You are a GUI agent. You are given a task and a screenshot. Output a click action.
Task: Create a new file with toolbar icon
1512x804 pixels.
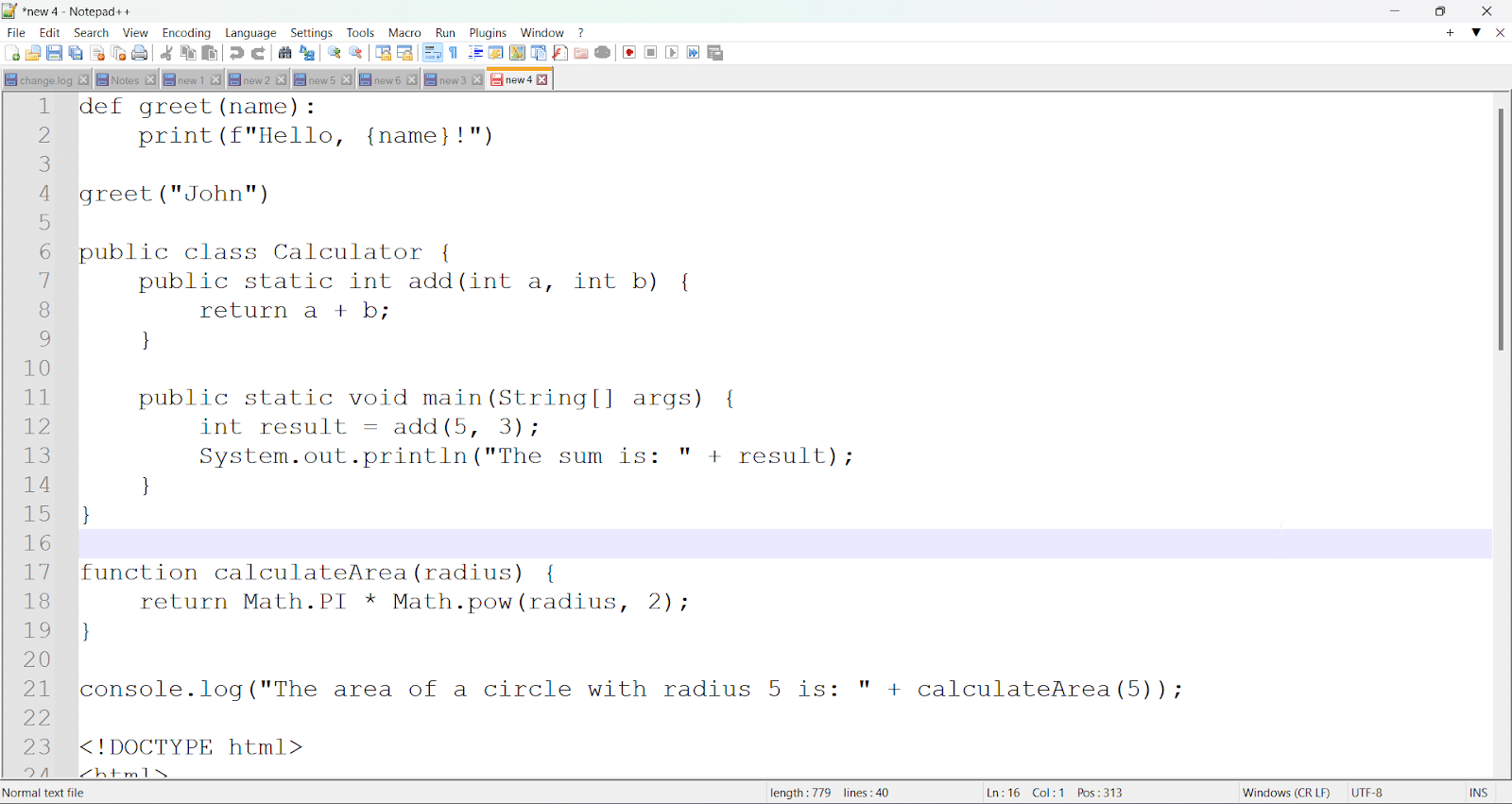click(x=12, y=53)
